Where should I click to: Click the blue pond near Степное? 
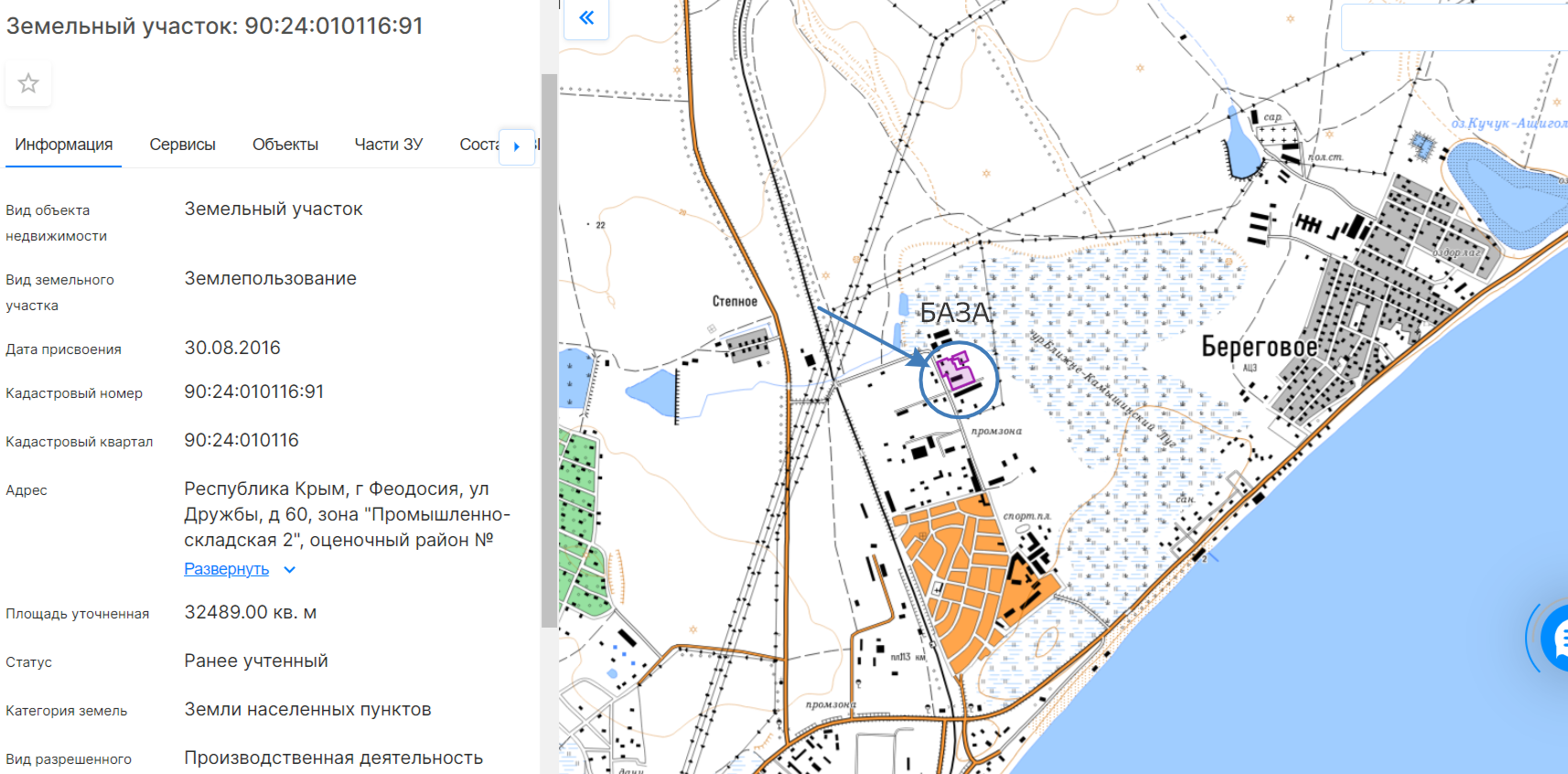pyautogui.click(x=651, y=392)
